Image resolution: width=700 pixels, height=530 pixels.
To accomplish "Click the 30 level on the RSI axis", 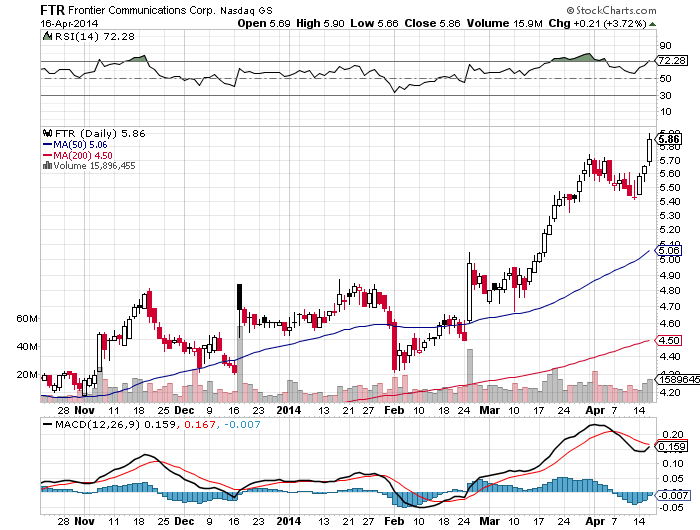I will [665, 96].
